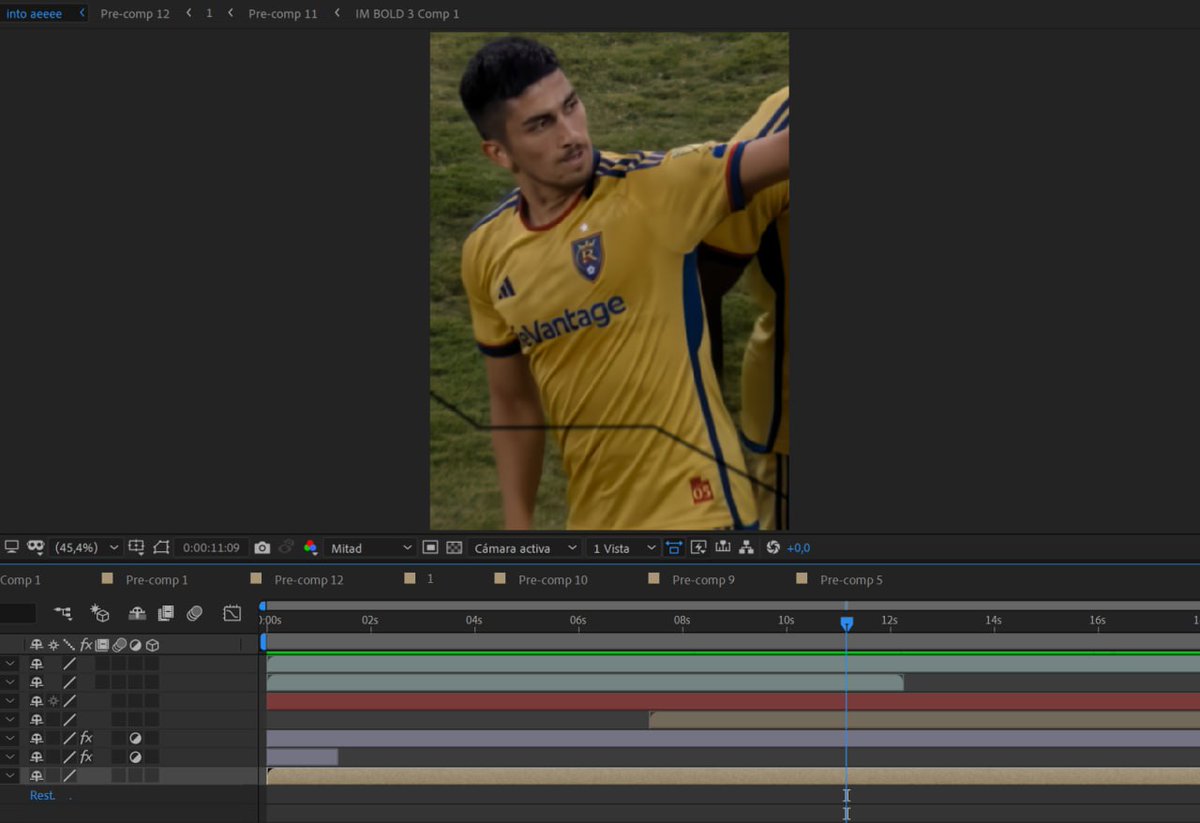This screenshot has width=1200, height=823.
Task: Toggle the adjustment layer switch on the sixth layer
Action: [x=135, y=757]
